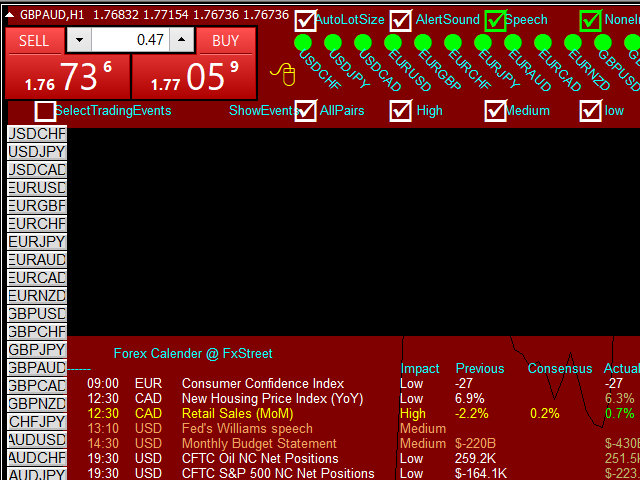Click the SELL button
The height and width of the screenshot is (480, 640).
click(x=34, y=41)
